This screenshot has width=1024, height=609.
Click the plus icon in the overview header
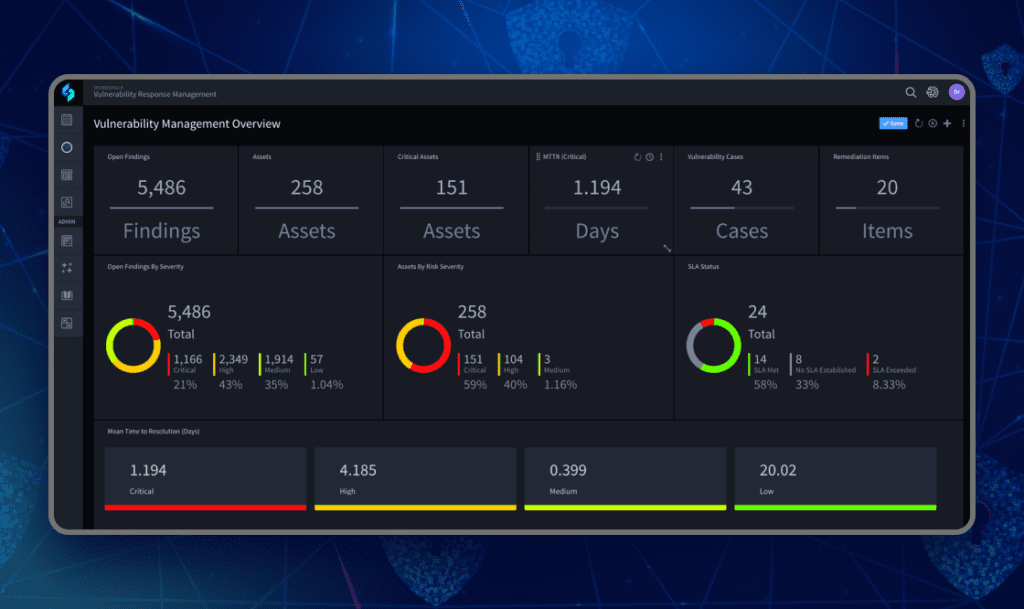point(946,123)
